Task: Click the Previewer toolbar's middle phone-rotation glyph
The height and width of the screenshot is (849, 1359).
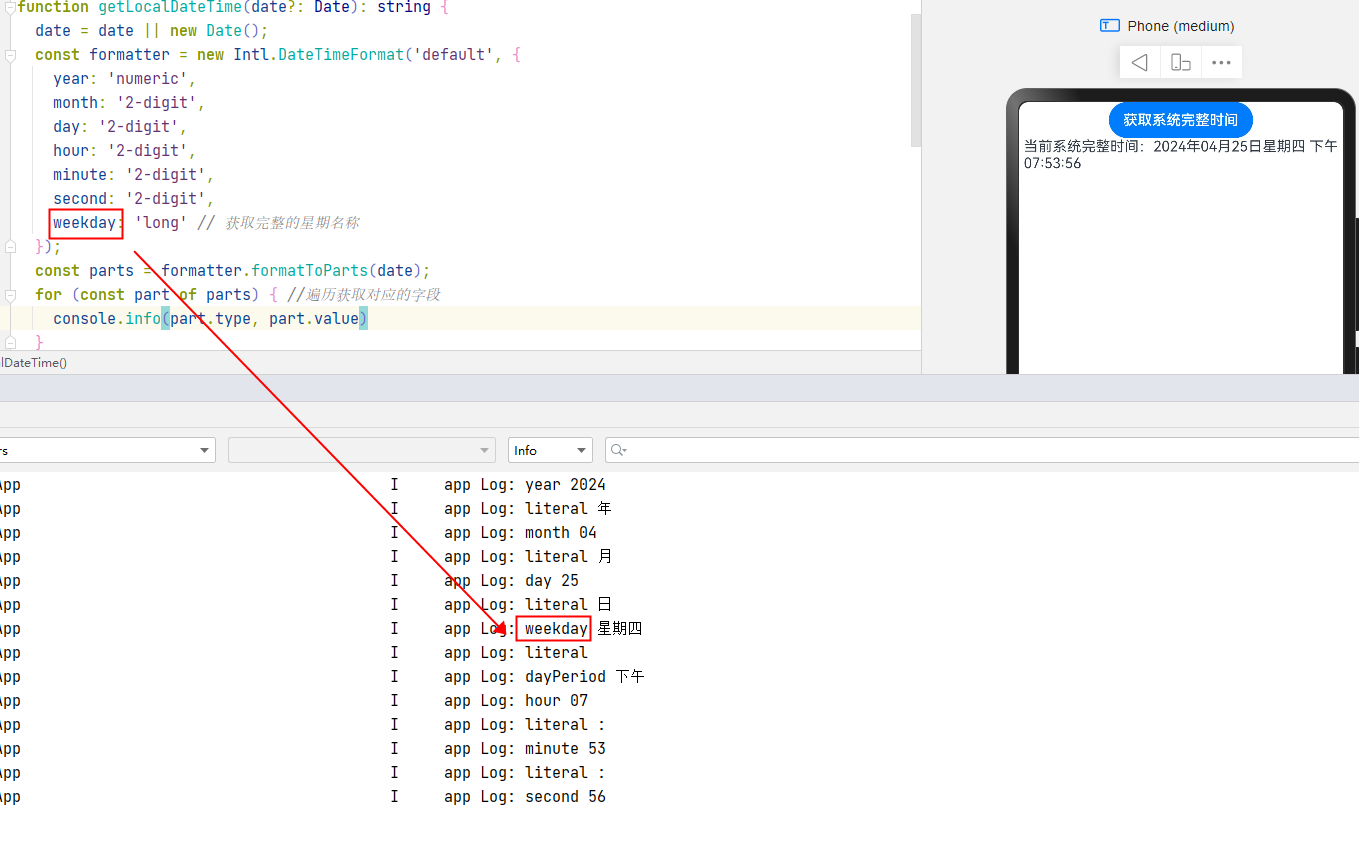Action: 1180,62
